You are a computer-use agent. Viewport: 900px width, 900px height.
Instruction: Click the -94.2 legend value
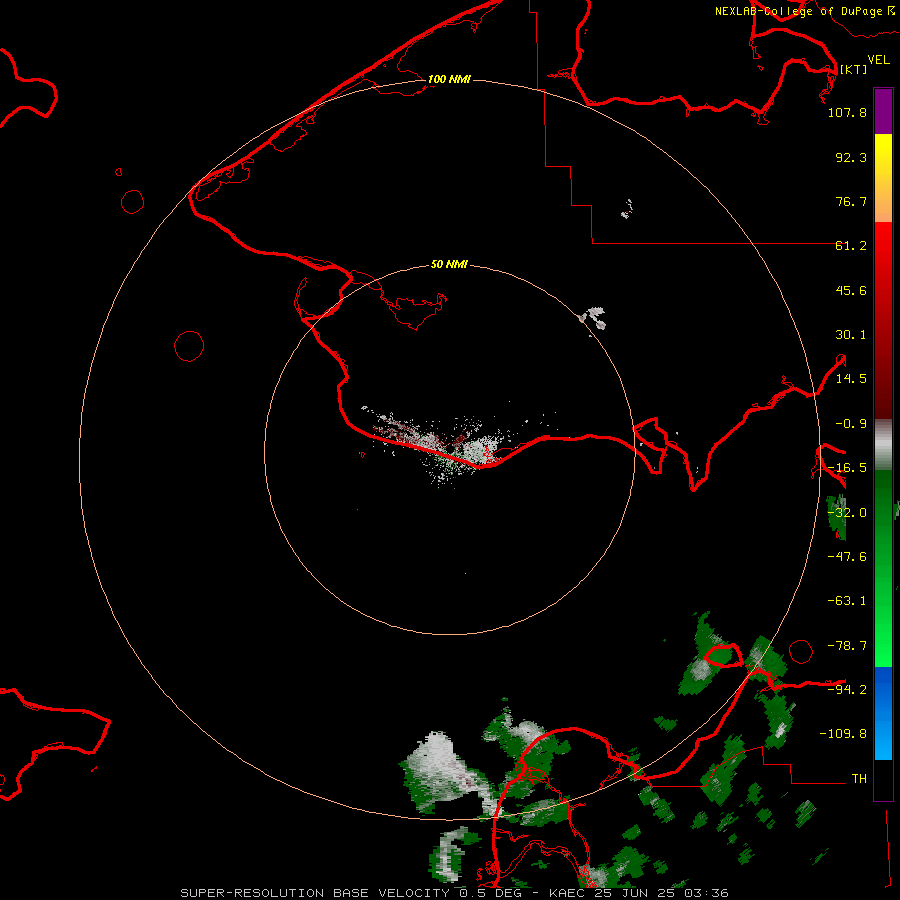[x=847, y=689]
